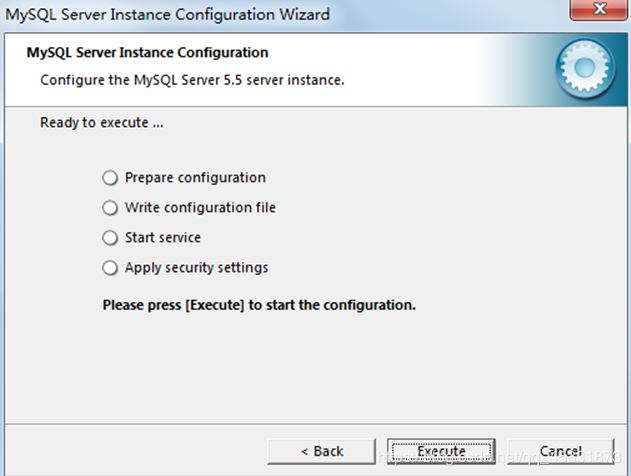
Task: Cancel the configuration wizard
Action: (x=560, y=451)
